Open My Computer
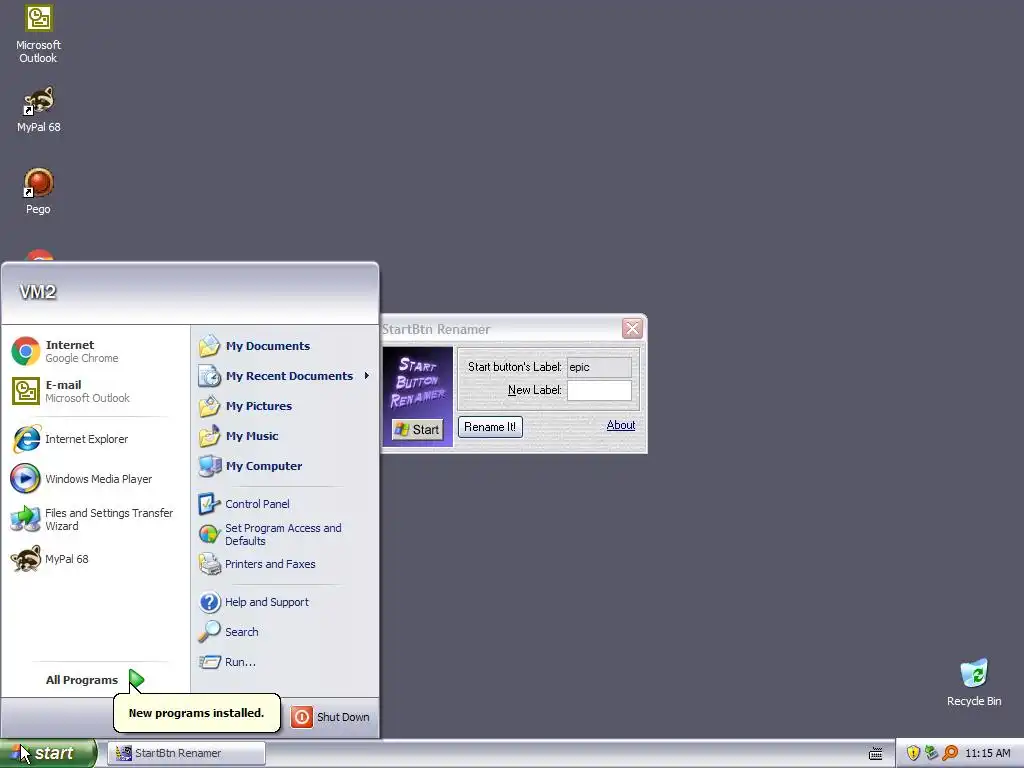The width and height of the screenshot is (1024, 768). point(284,466)
